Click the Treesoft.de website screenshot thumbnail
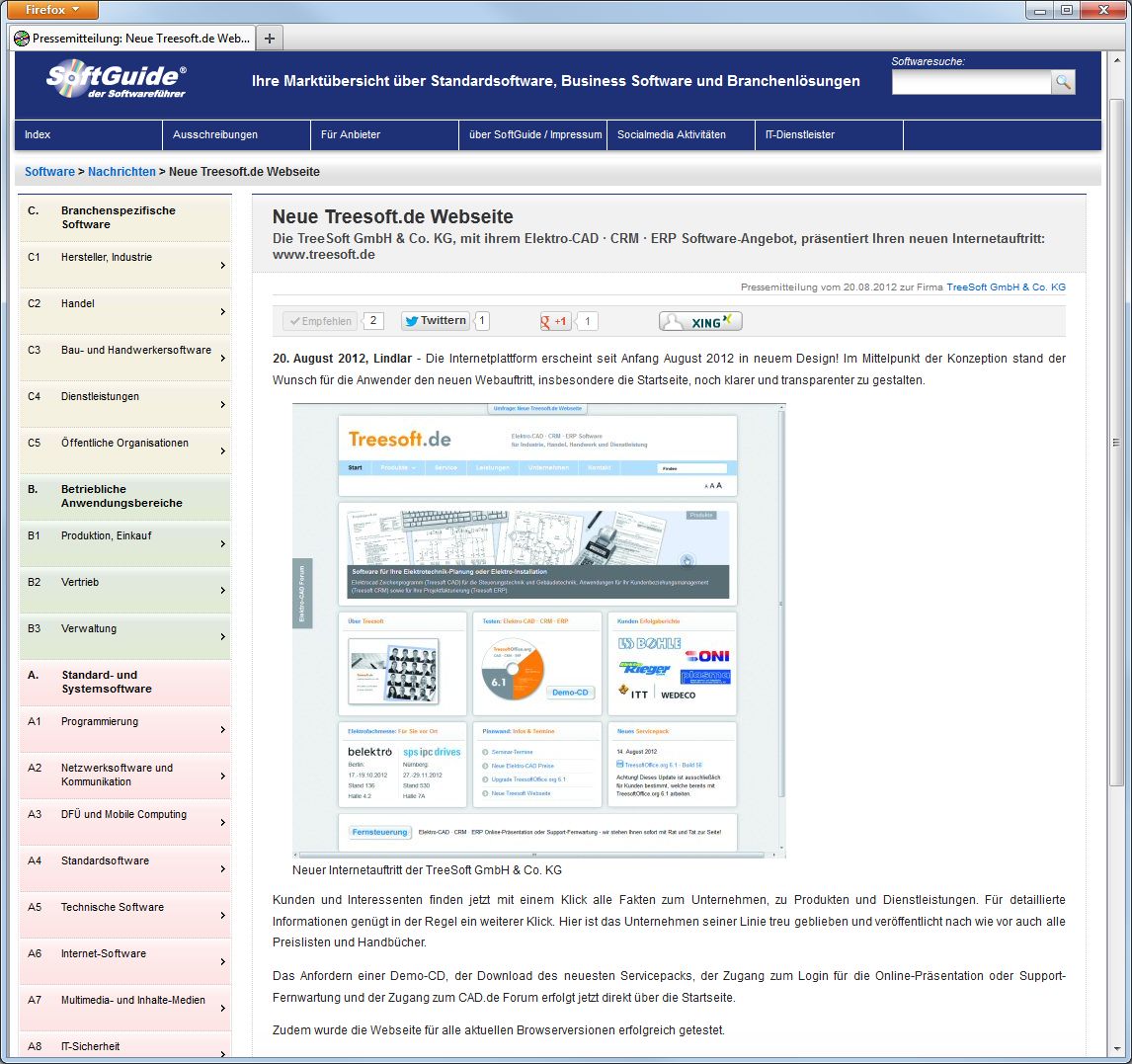 point(538,630)
